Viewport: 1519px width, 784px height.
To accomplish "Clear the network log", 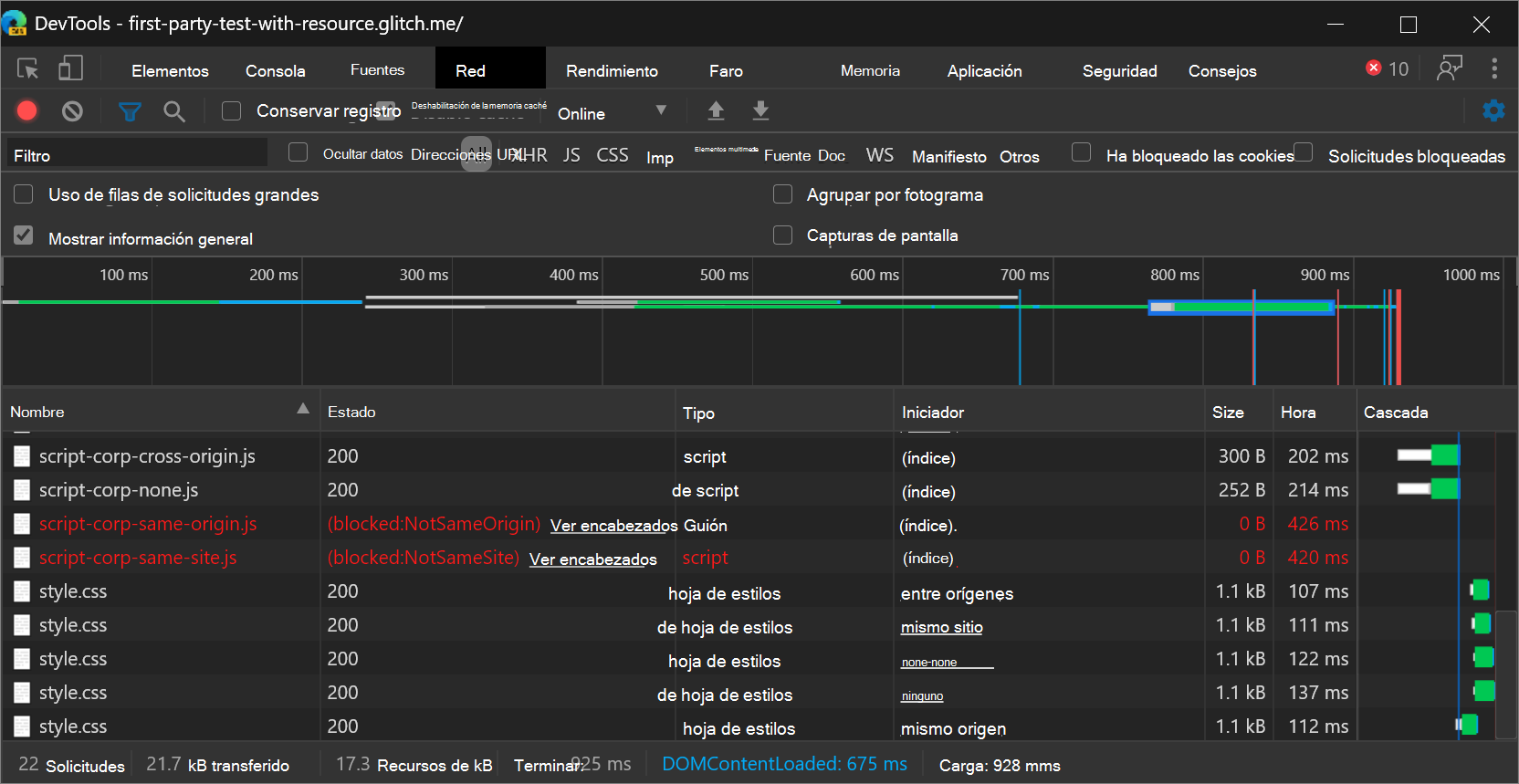I will pyautogui.click(x=72, y=111).
